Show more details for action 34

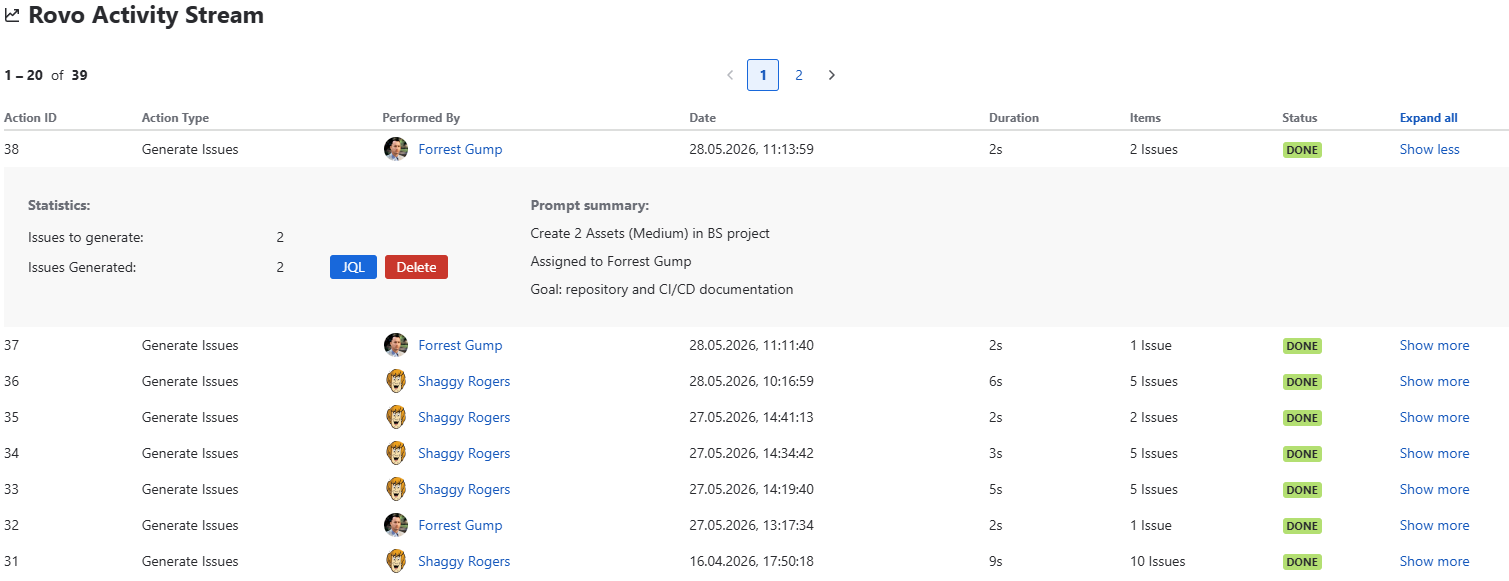tap(1434, 453)
